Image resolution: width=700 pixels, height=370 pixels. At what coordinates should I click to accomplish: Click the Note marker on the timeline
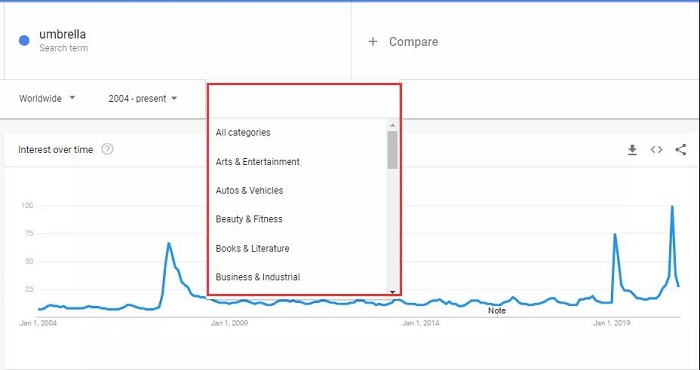496,311
